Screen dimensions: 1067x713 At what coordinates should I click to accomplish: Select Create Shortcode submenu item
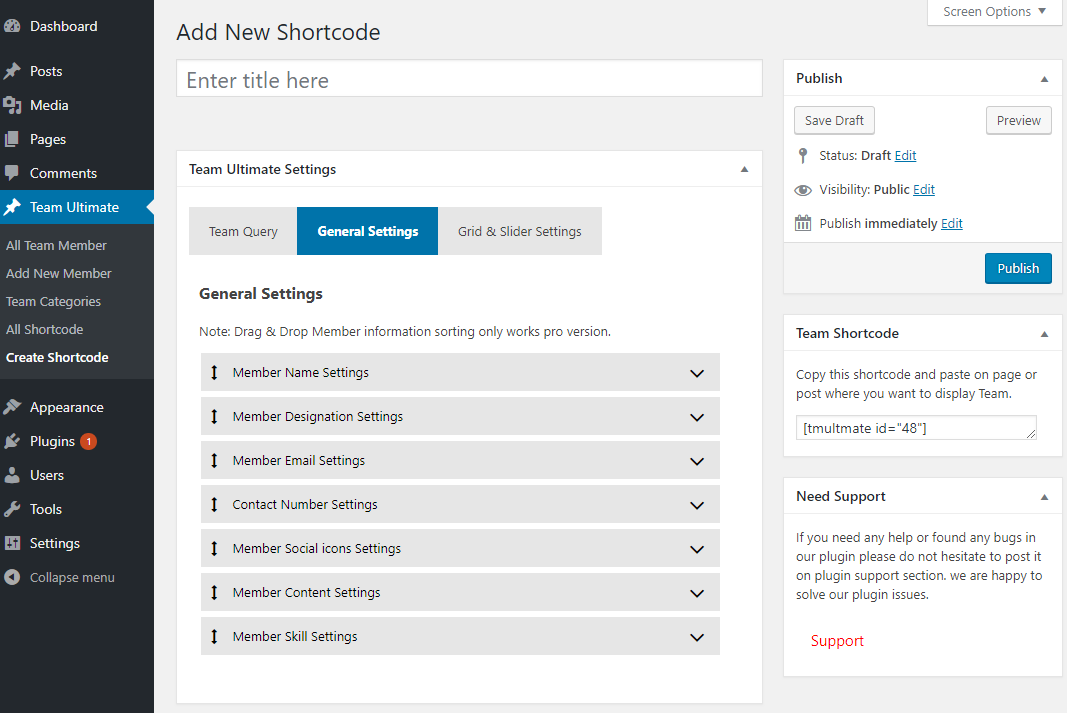coord(57,357)
